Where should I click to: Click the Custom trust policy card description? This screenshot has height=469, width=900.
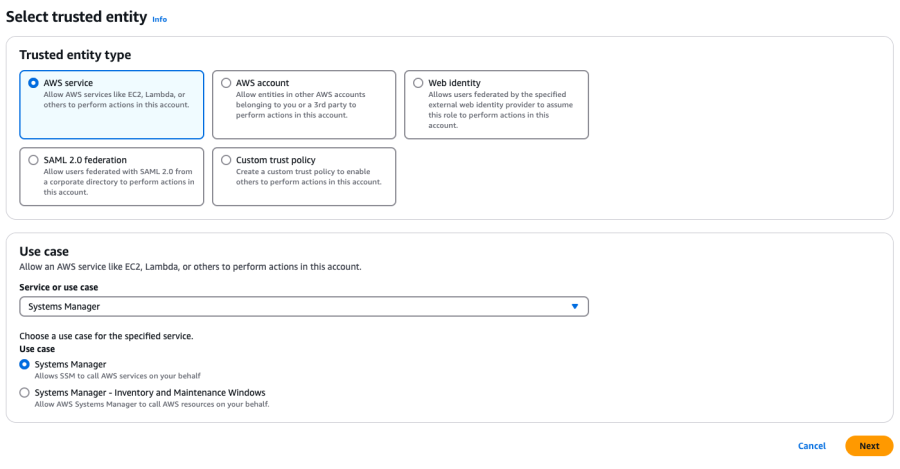click(x=308, y=176)
